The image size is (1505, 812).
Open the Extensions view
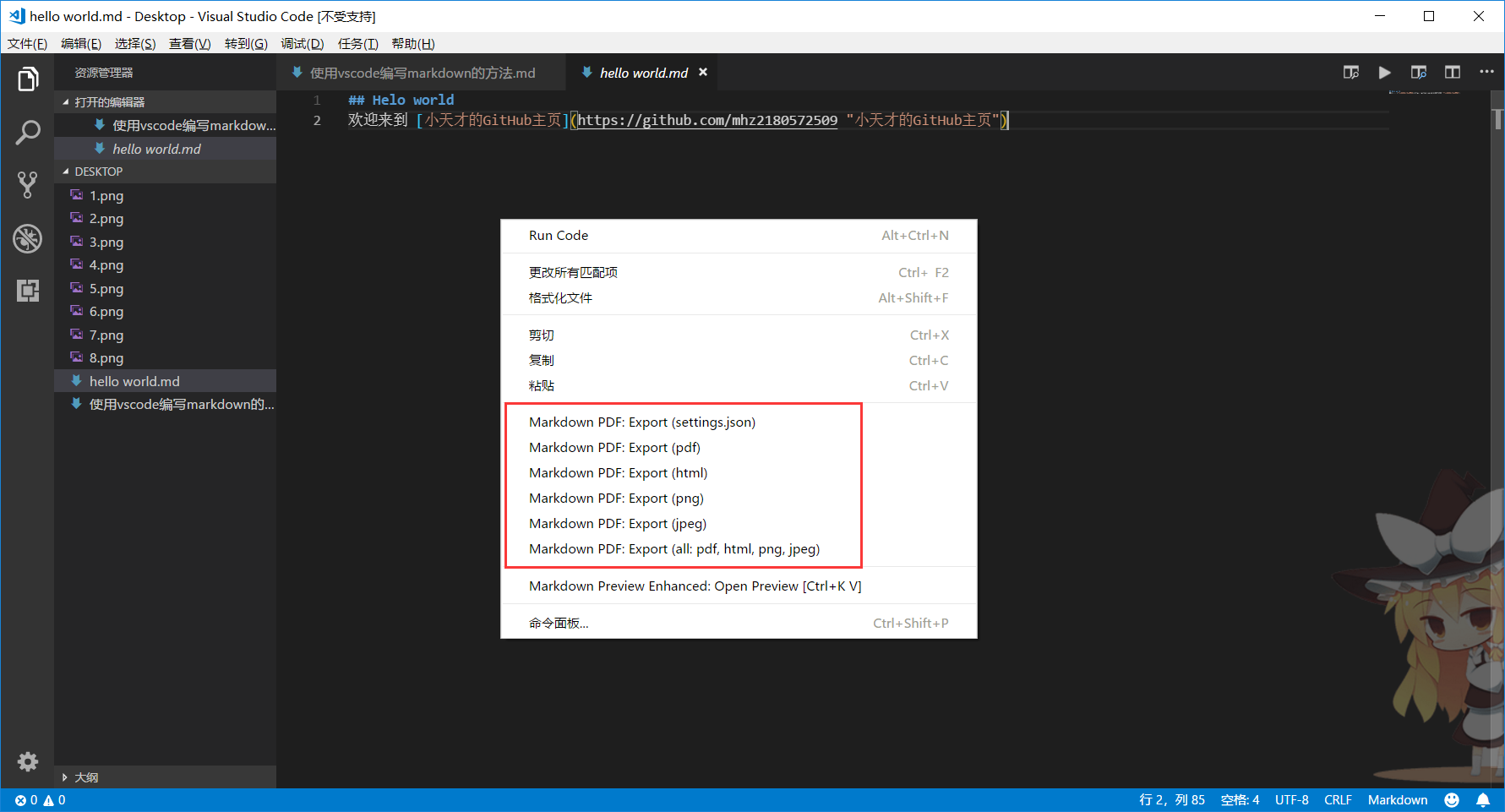tap(28, 291)
